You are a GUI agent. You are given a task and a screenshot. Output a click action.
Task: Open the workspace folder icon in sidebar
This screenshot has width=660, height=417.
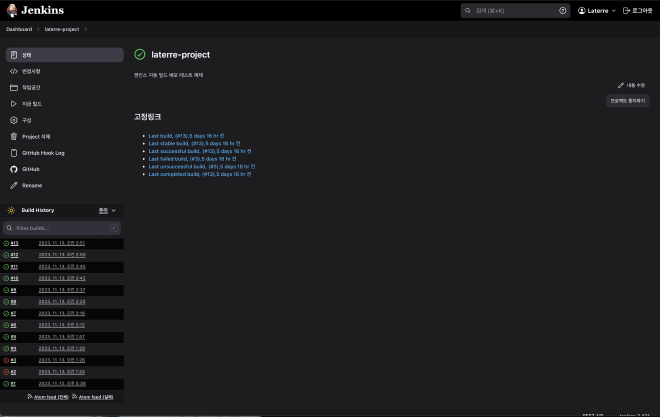[14, 88]
